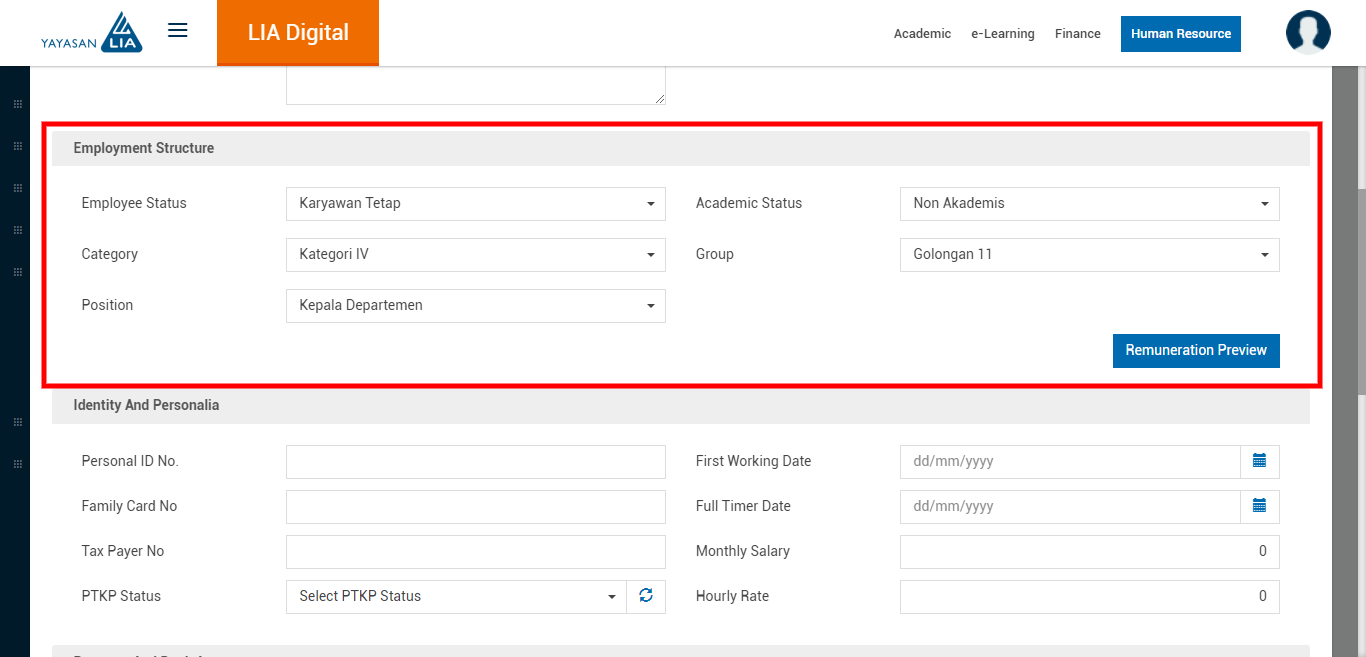Click the Monthly Salary input field
The width and height of the screenshot is (1366, 657).
tap(1089, 552)
